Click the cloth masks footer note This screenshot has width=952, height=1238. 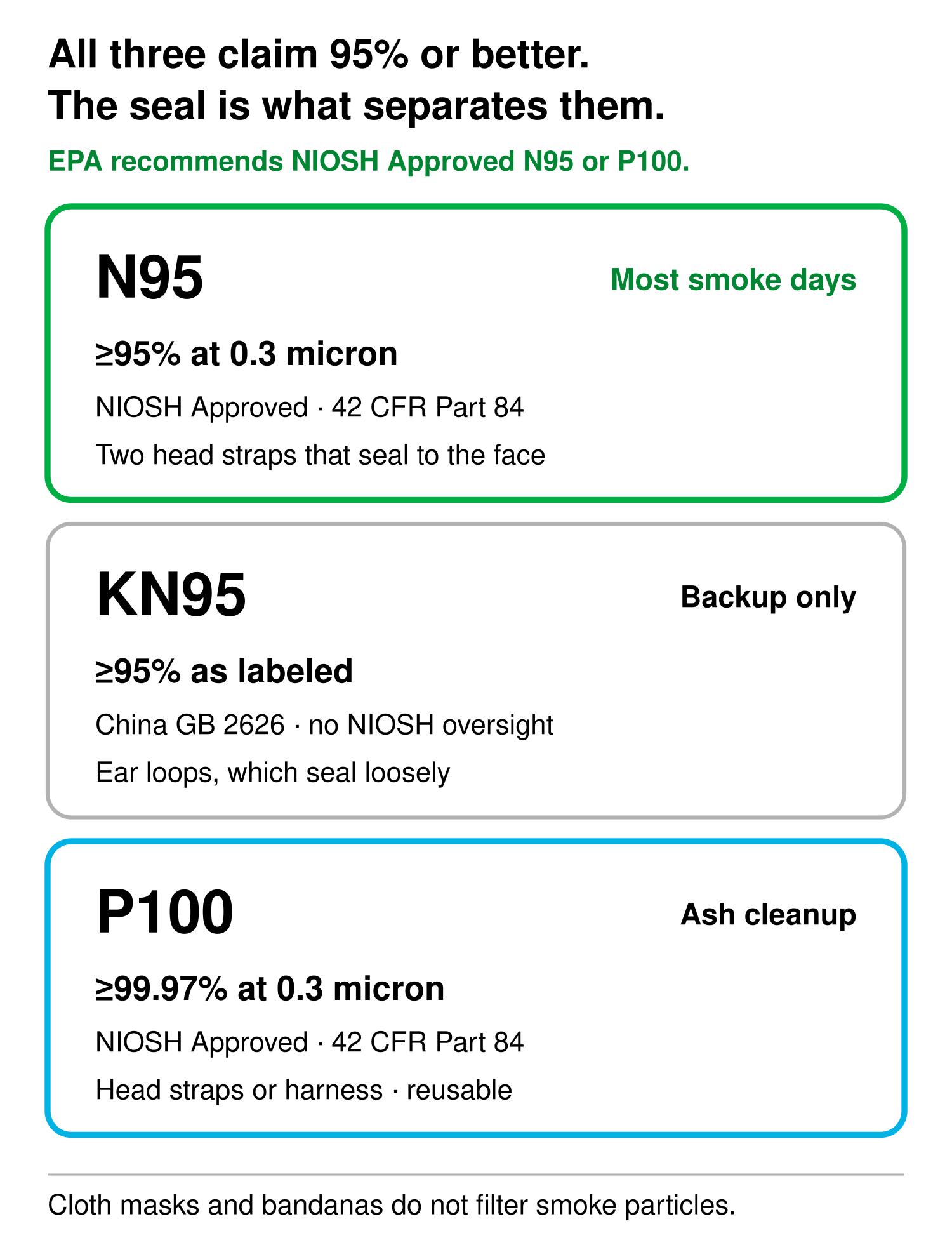[392, 1205]
